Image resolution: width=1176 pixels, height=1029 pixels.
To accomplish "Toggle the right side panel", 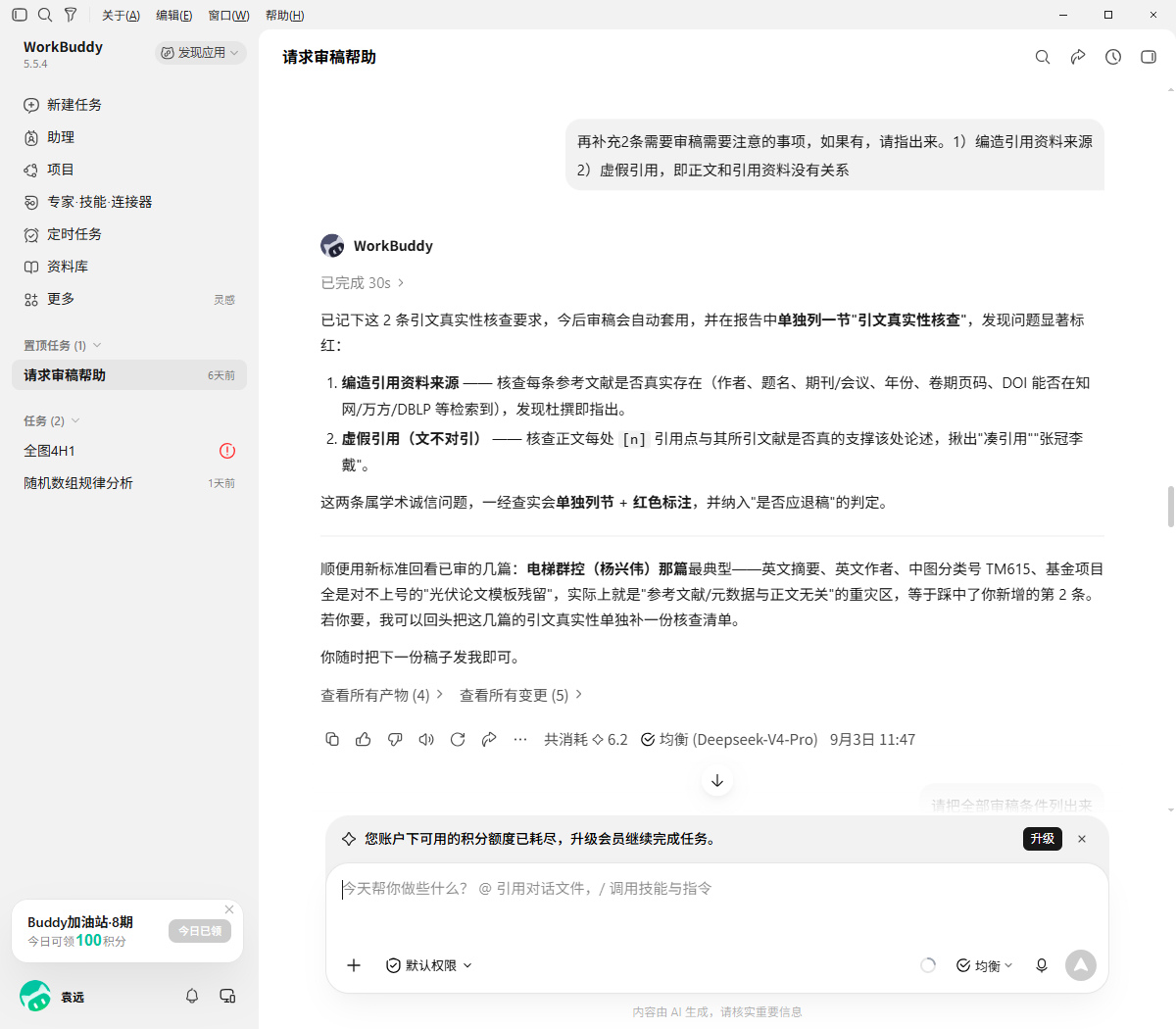I will point(1149,57).
